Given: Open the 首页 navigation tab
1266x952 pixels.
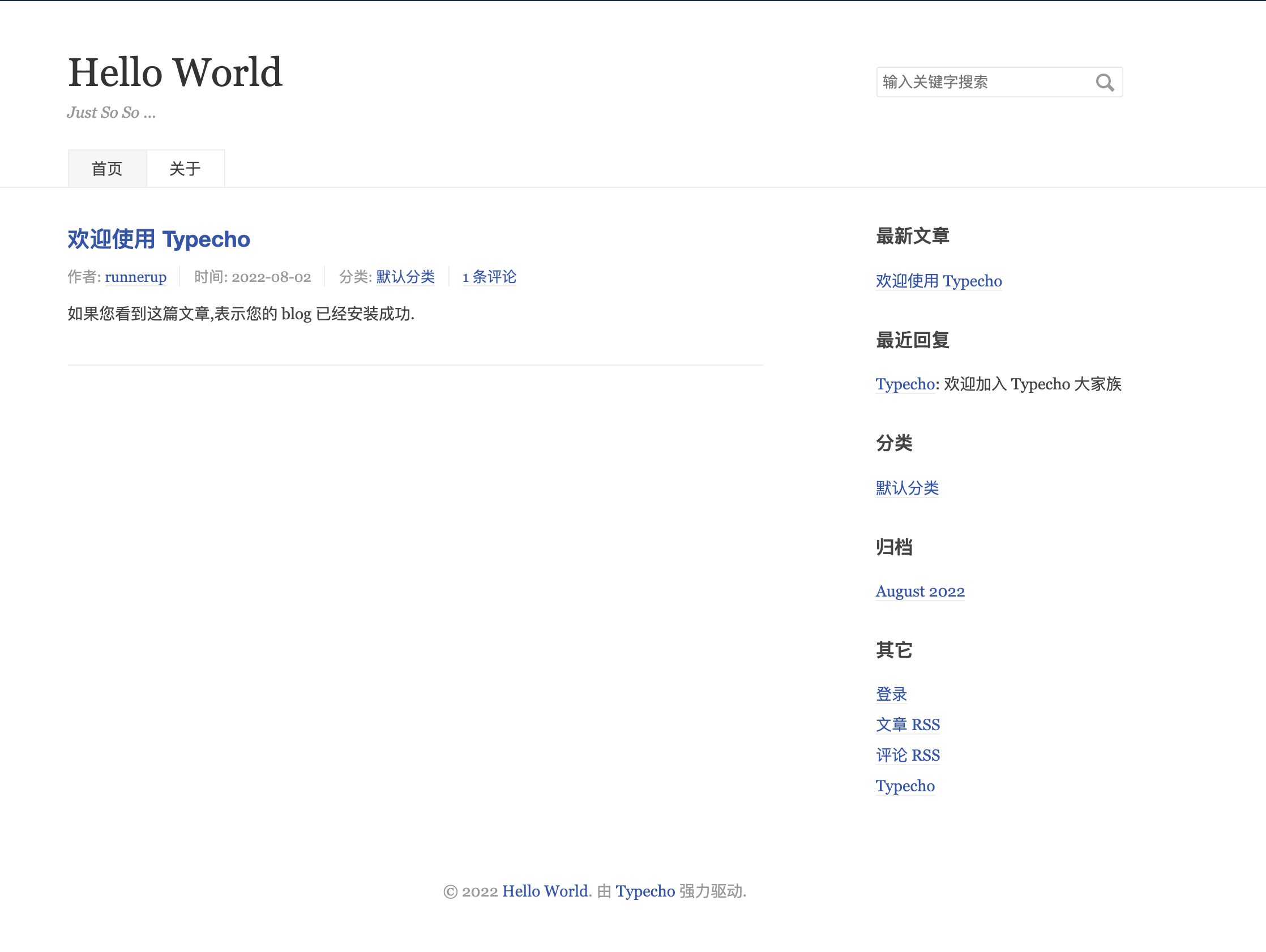Looking at the screenshot, I should click(x=107, y=169).
